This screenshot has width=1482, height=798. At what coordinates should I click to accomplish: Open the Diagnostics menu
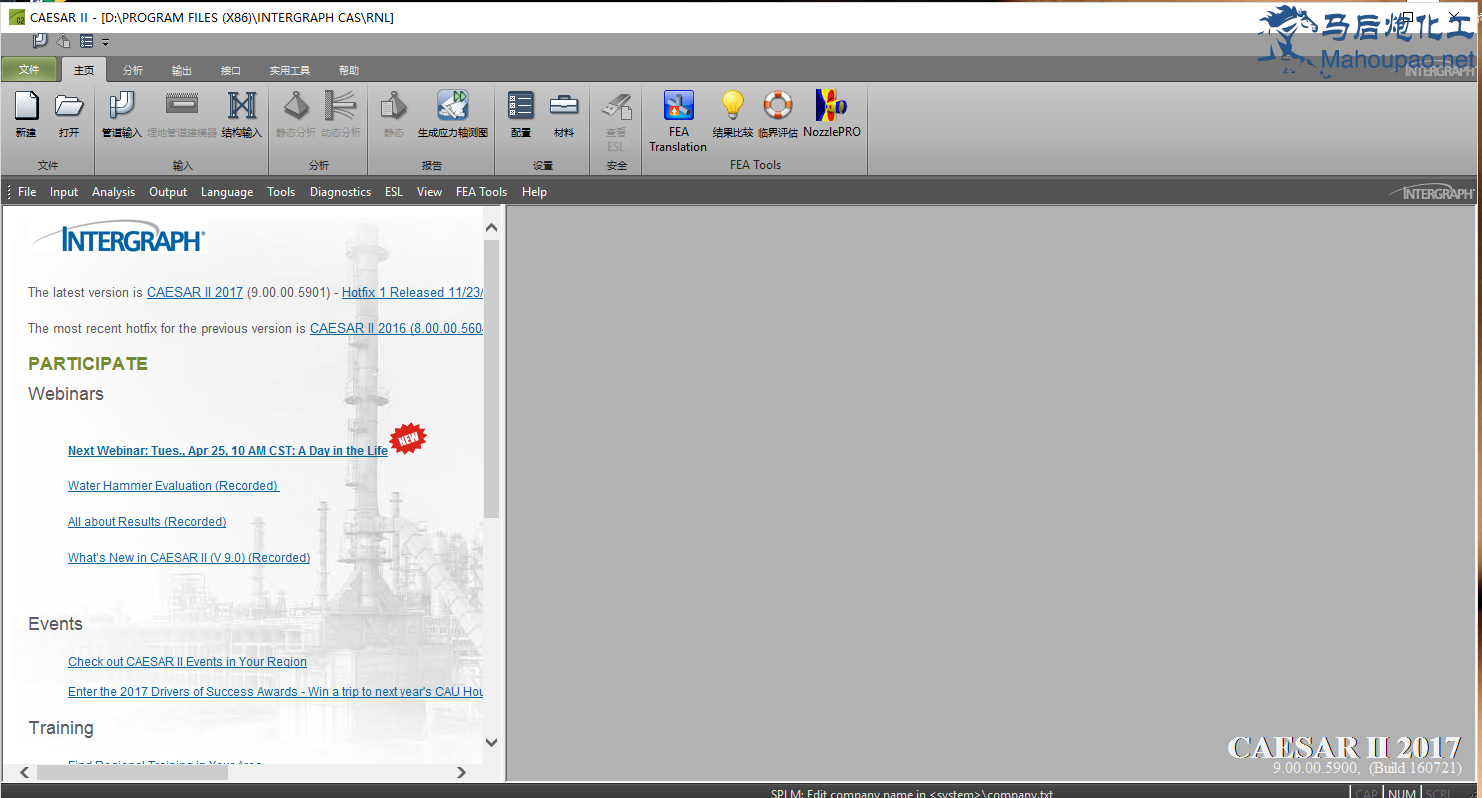pyautogui.click(x=340, y=192)
